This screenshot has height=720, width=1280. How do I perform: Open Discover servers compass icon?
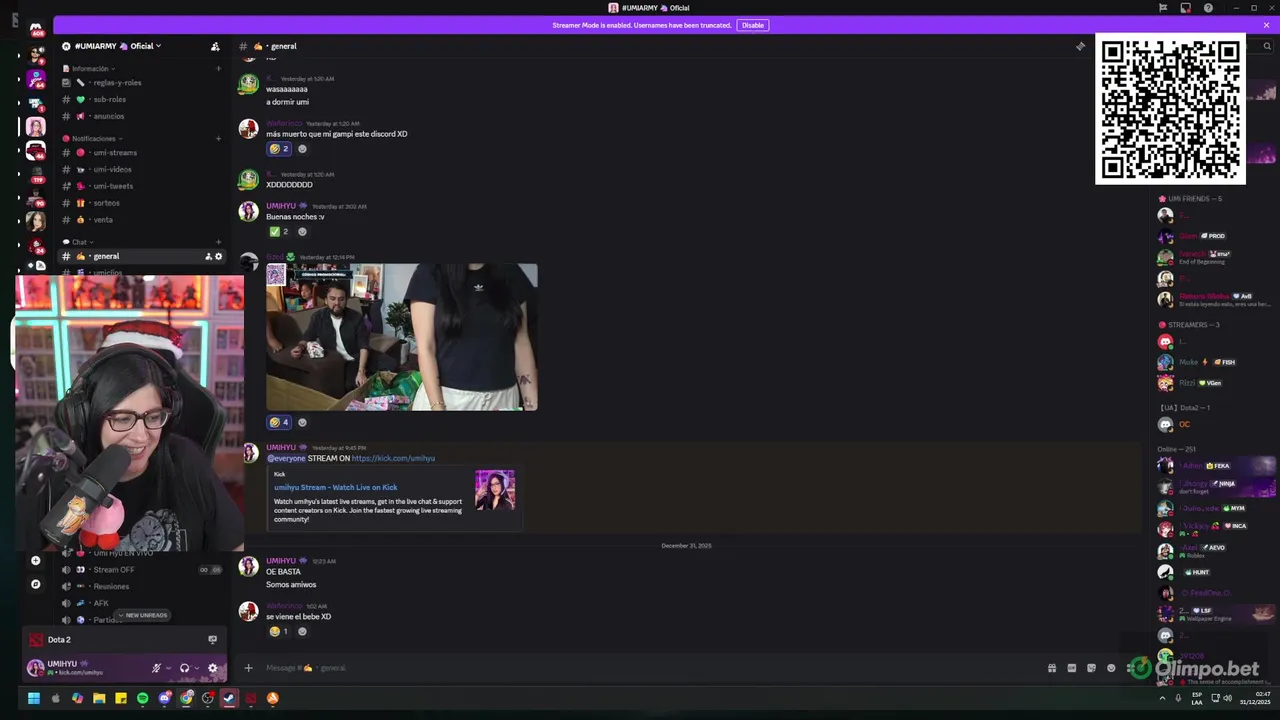click(x=36, y=584)
